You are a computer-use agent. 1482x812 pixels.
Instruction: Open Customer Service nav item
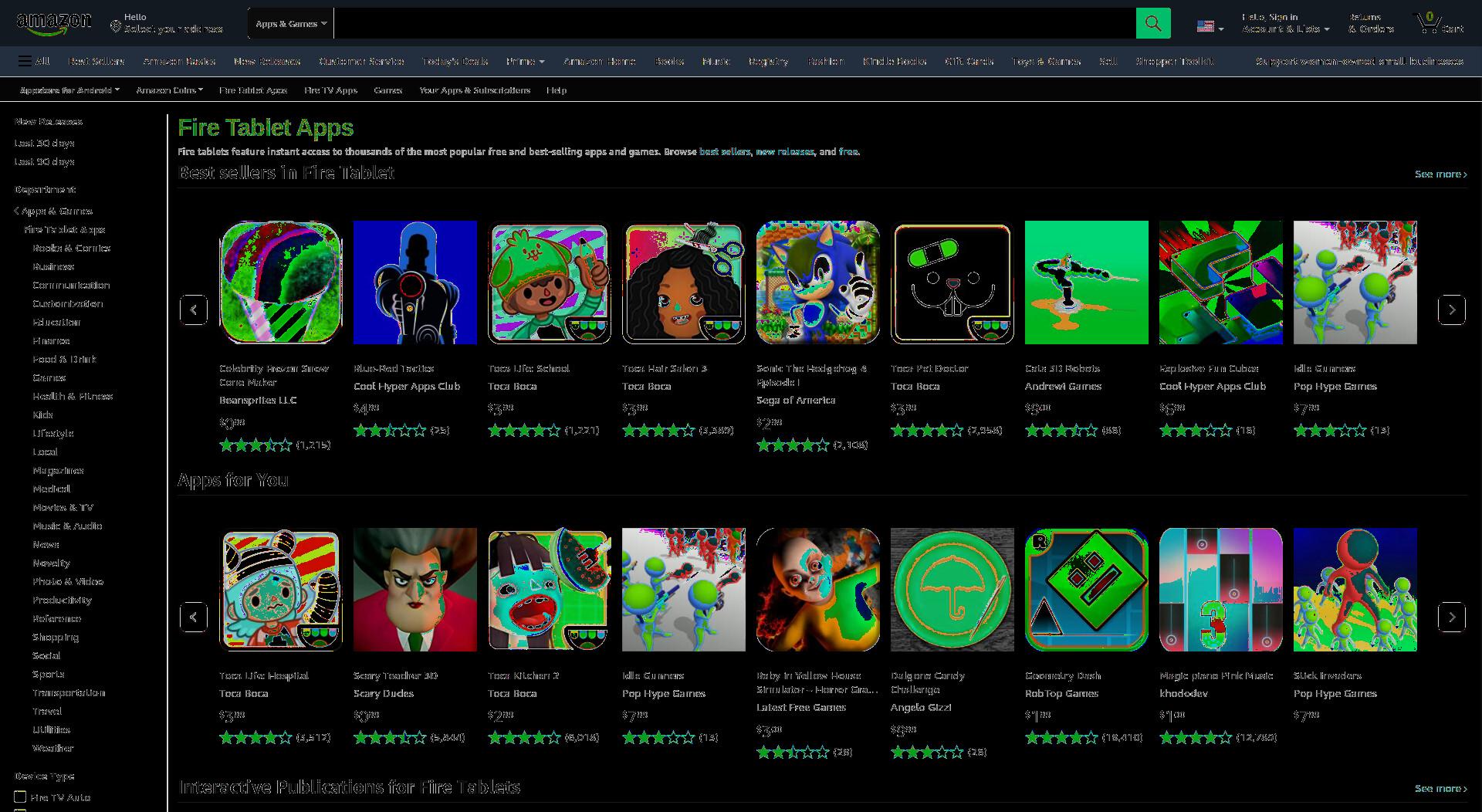click(x=361, y=61)
